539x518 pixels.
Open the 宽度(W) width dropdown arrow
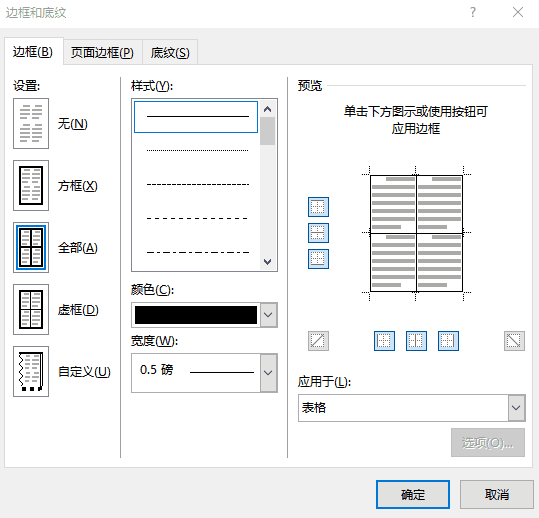268,373
